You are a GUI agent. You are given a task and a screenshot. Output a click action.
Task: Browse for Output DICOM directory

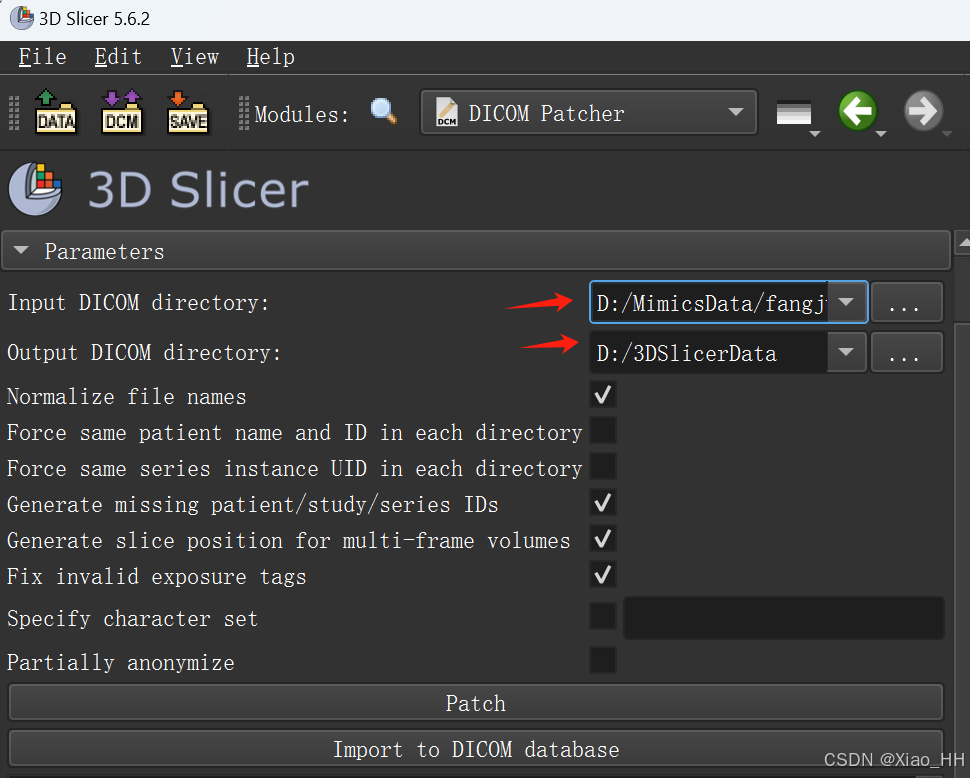point(907,352)
